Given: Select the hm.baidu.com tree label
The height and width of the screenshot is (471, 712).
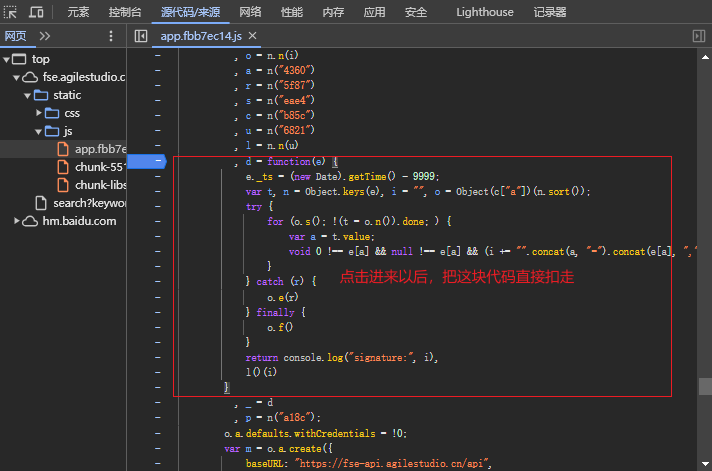Looking at the screenshot, I should click(79, 221).
